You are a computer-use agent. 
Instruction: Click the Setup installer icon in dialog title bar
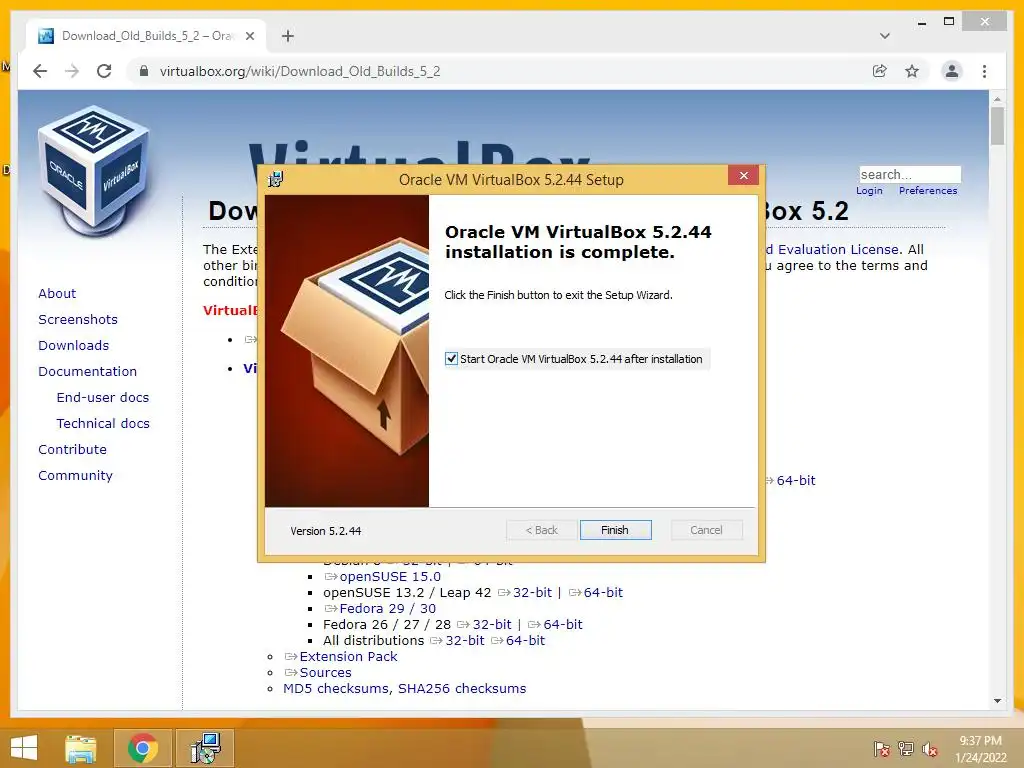pos(276,179)
